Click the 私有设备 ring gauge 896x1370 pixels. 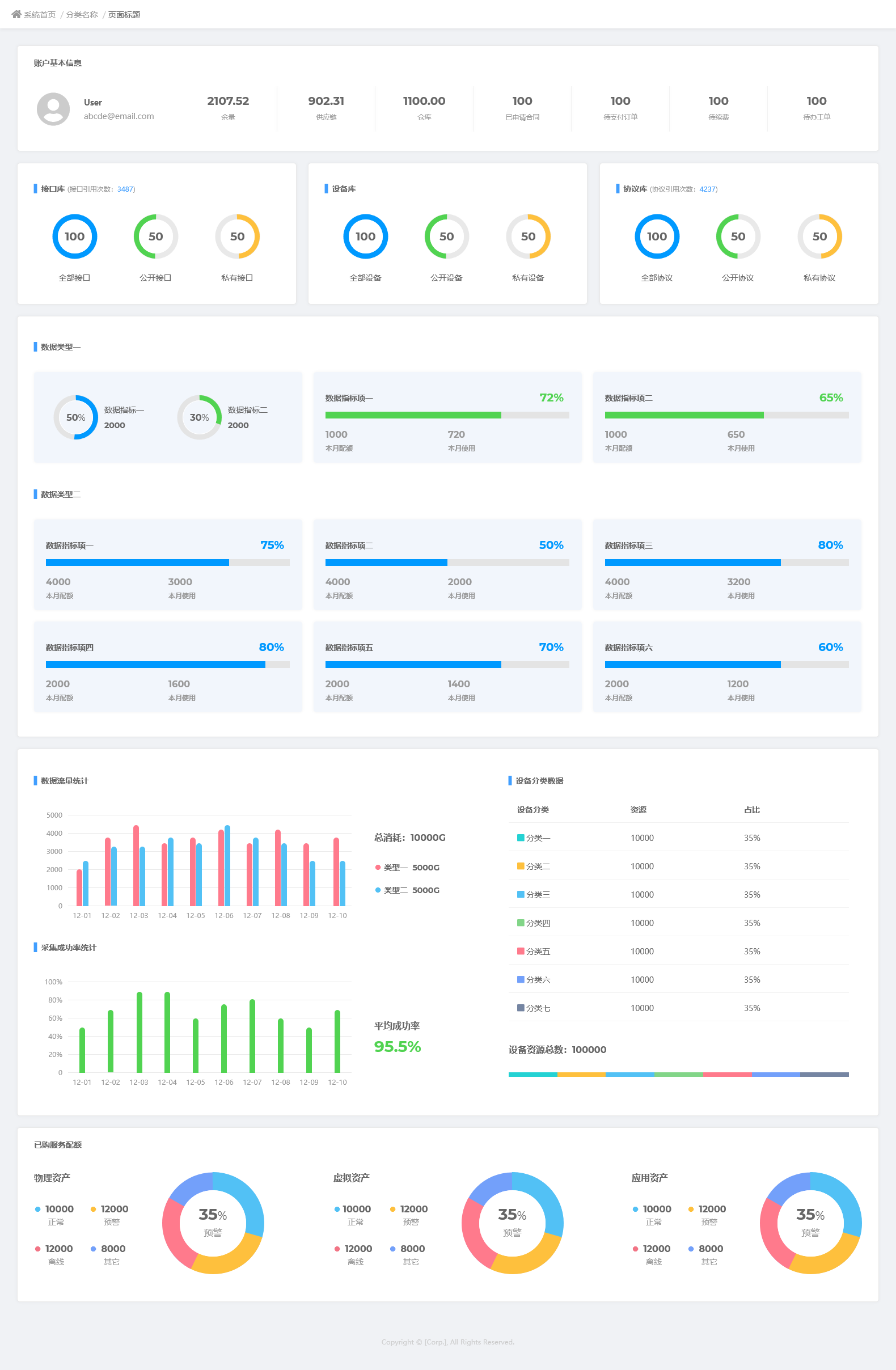(x=529, y=236)
